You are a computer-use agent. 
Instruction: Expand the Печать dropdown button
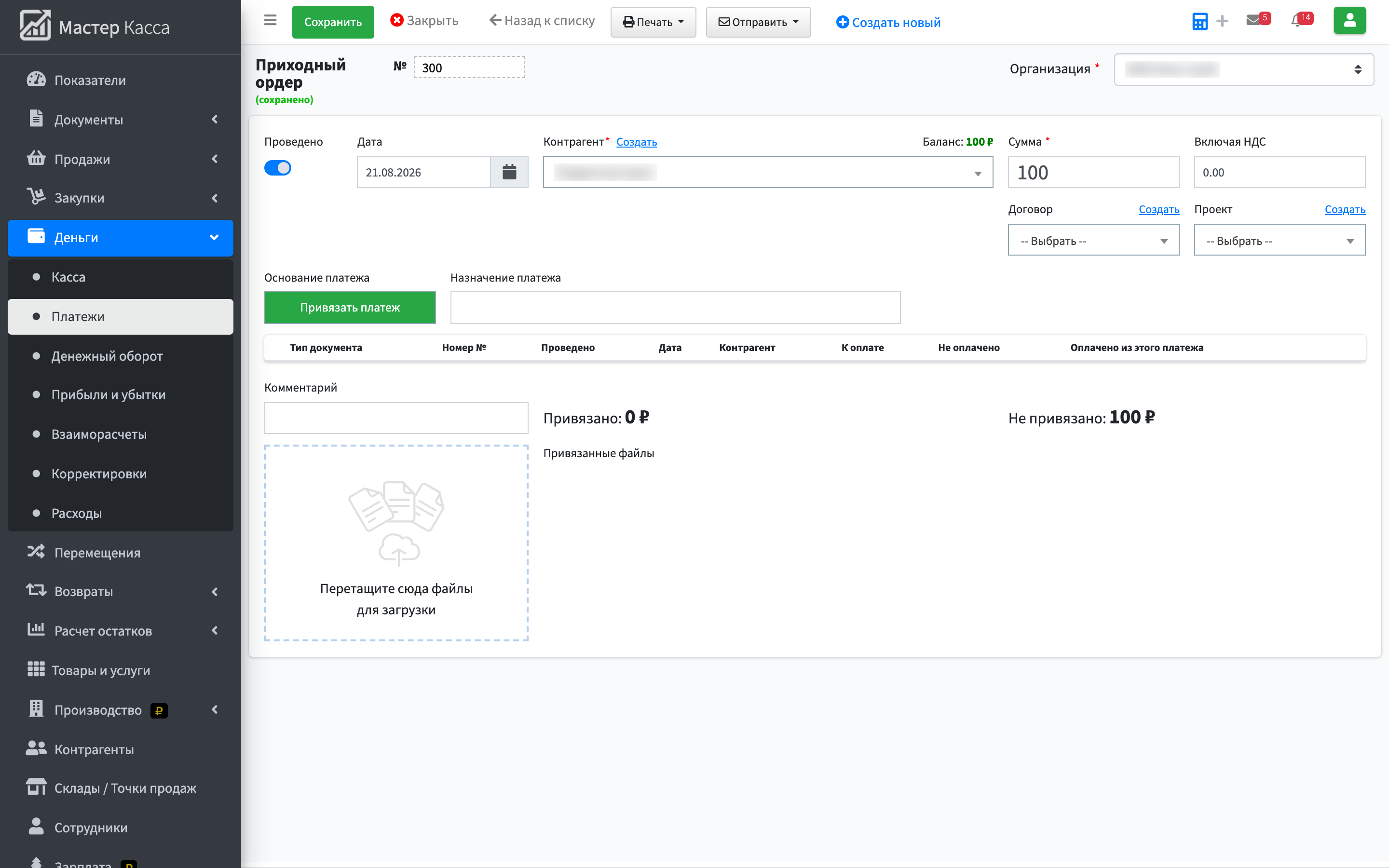coord(653,22)
